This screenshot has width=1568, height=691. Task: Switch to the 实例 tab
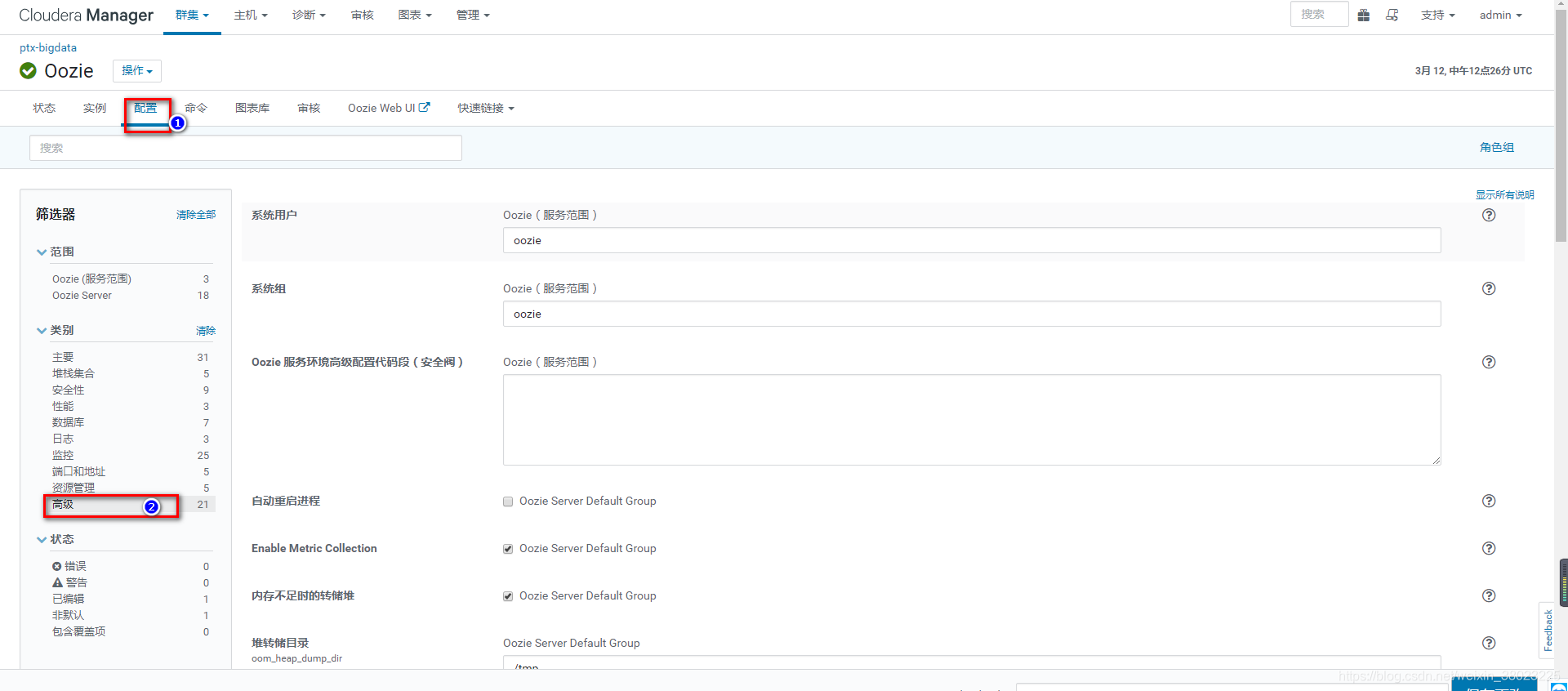pos(95,108)
